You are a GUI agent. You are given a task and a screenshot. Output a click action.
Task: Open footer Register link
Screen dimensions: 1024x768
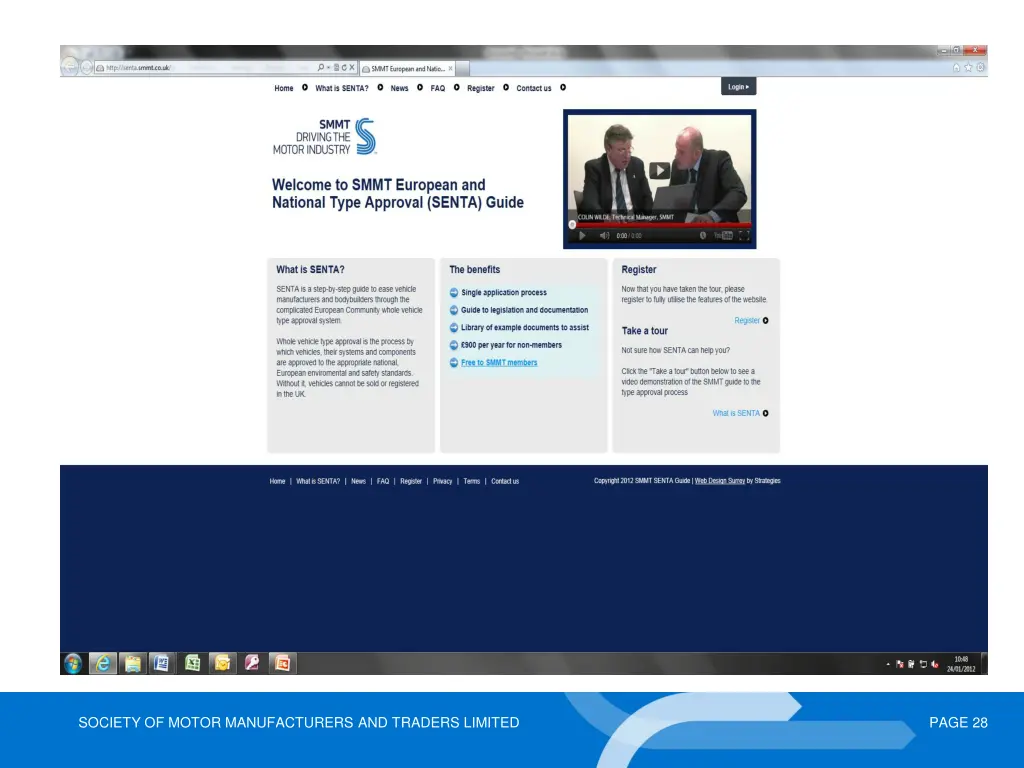click(411, 481)
